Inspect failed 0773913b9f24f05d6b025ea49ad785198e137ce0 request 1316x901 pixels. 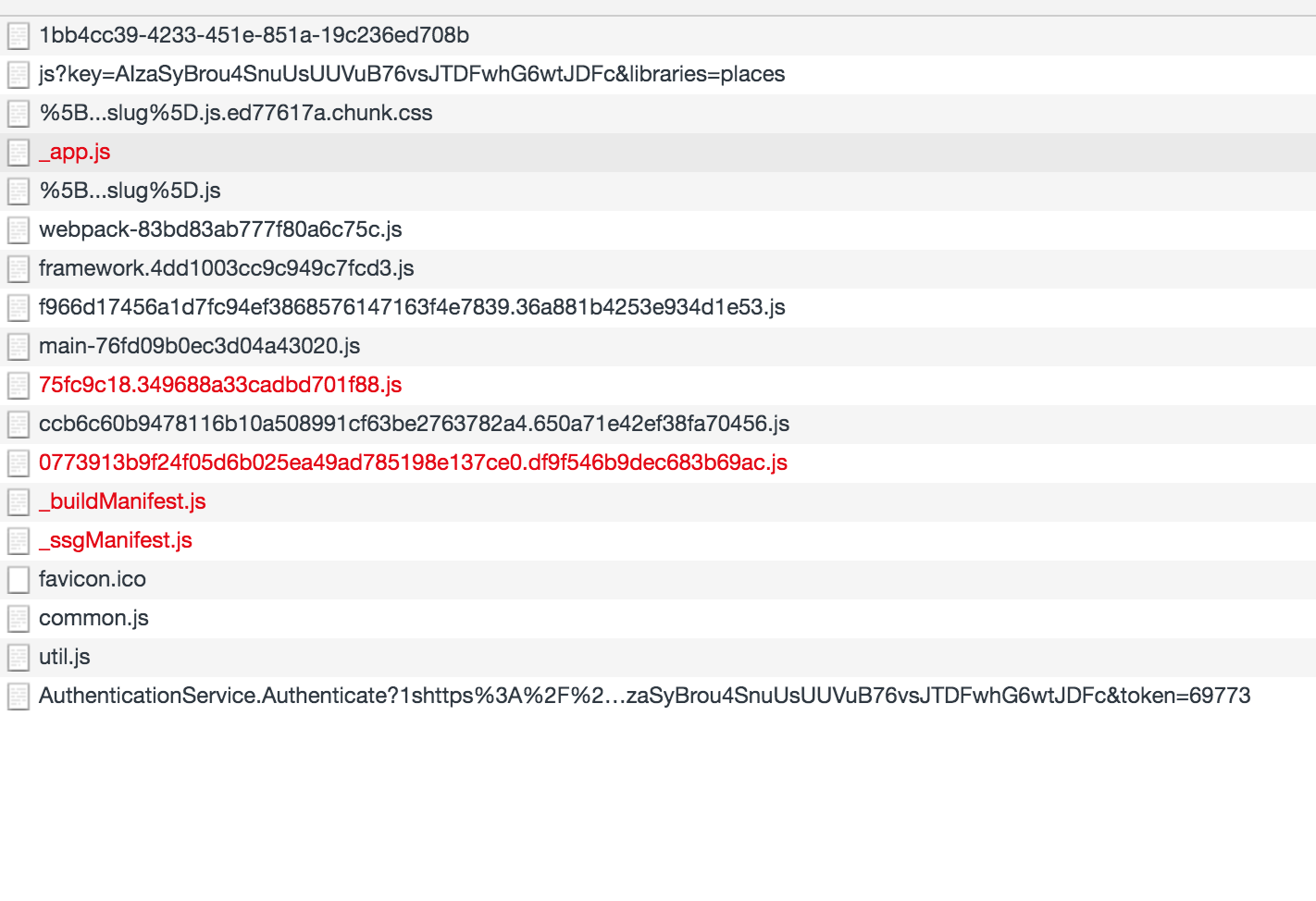point(658,463)
